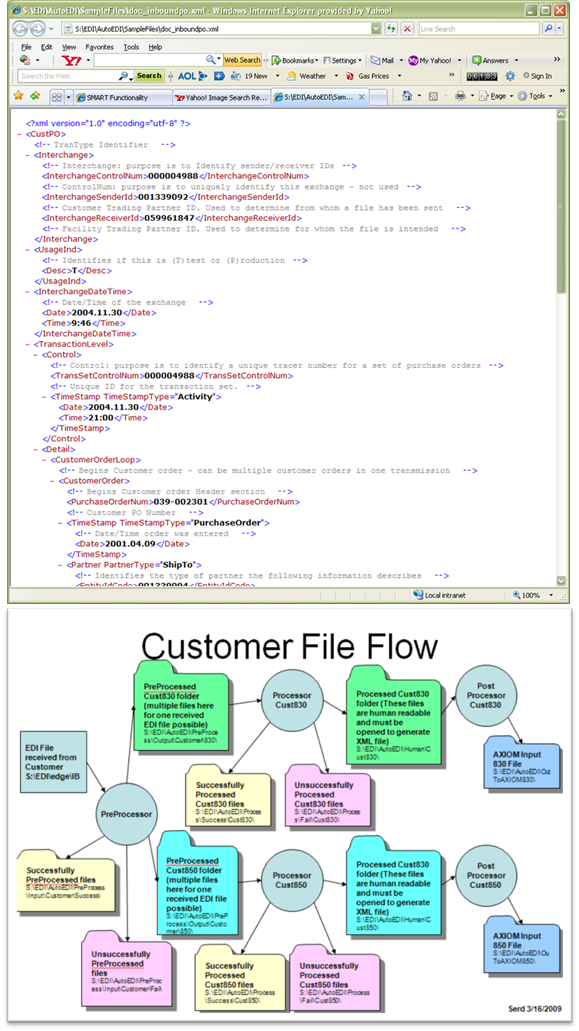Click the Print icon in command bar
Screen dimensions: 579x1031
coord(460,96)
